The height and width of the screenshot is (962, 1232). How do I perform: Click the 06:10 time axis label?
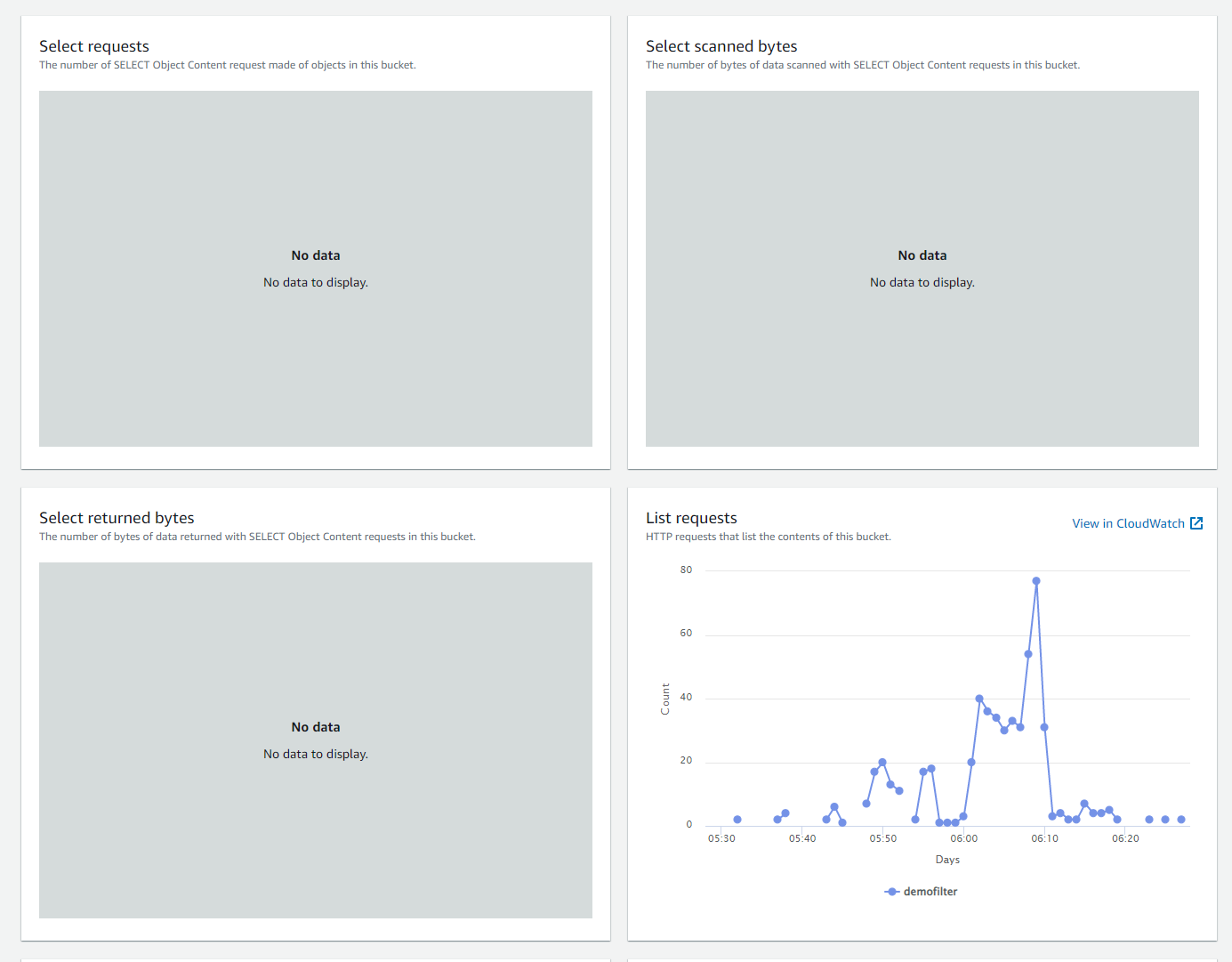(x=1044, y=838)
